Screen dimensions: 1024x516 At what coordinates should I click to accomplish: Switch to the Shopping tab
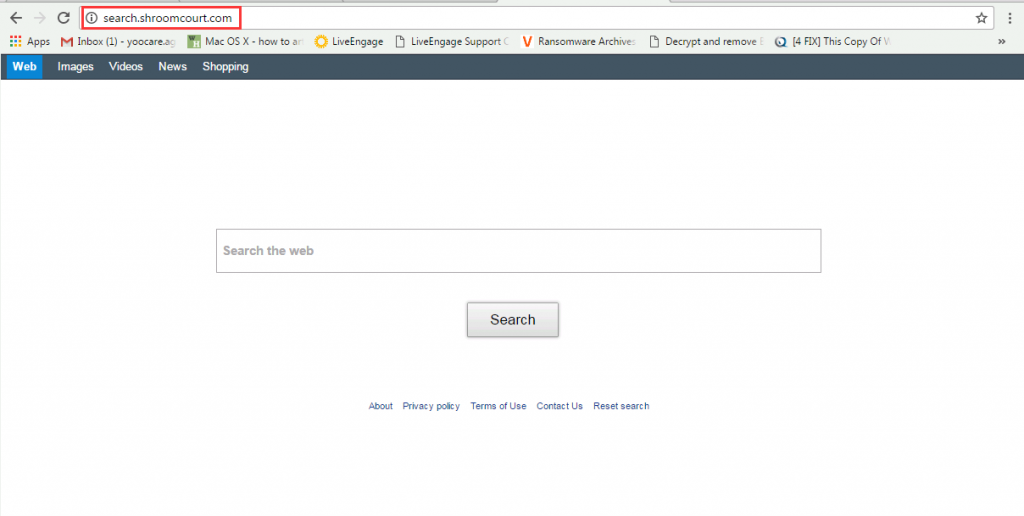click(225, 67)
